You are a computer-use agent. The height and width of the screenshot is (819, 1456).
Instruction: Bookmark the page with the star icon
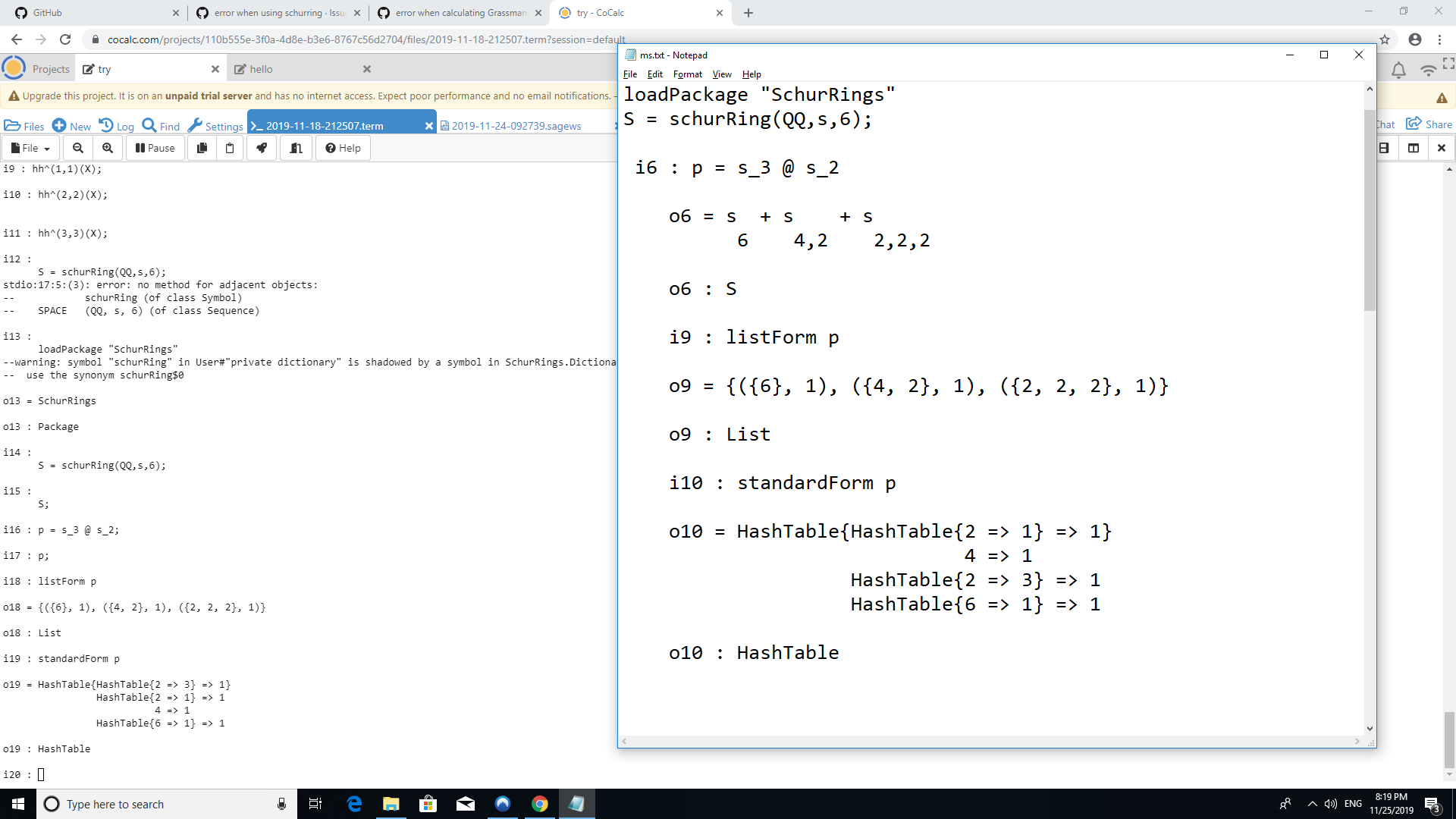point(1385,39)
